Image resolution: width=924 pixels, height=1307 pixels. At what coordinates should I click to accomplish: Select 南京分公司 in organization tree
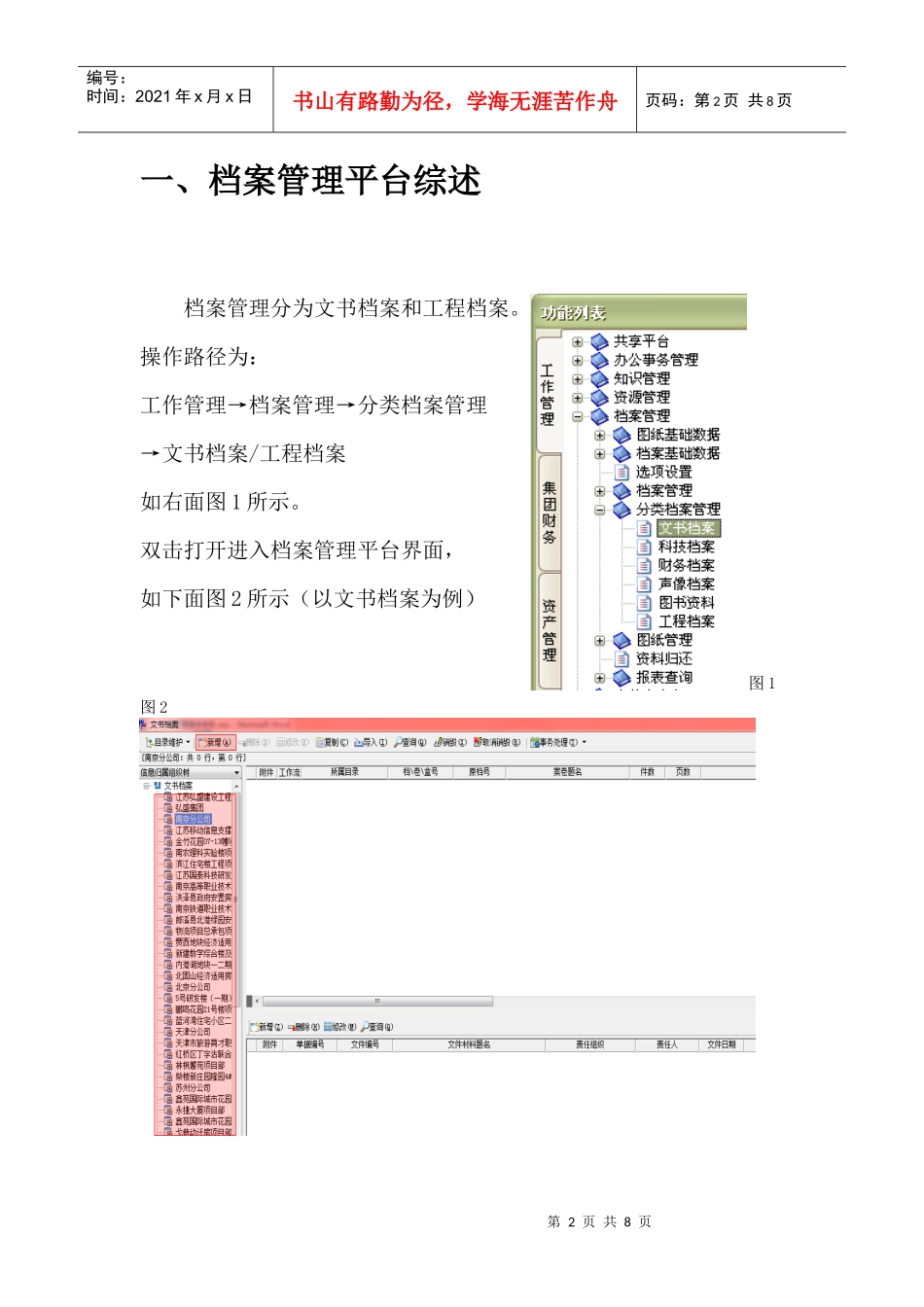pyautogui.click(x=193, y=819)
